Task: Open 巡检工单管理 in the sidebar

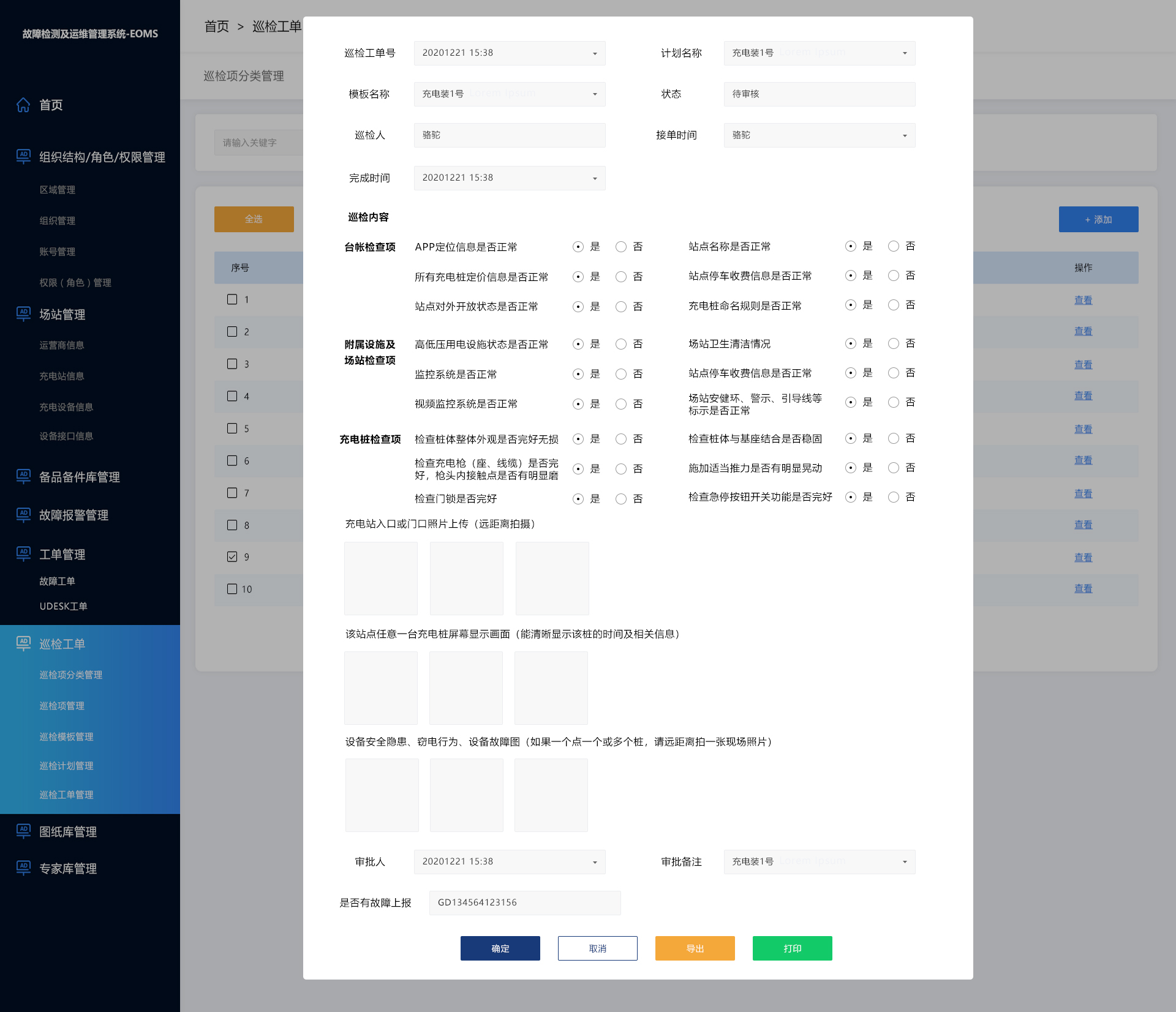Action: 66,795
